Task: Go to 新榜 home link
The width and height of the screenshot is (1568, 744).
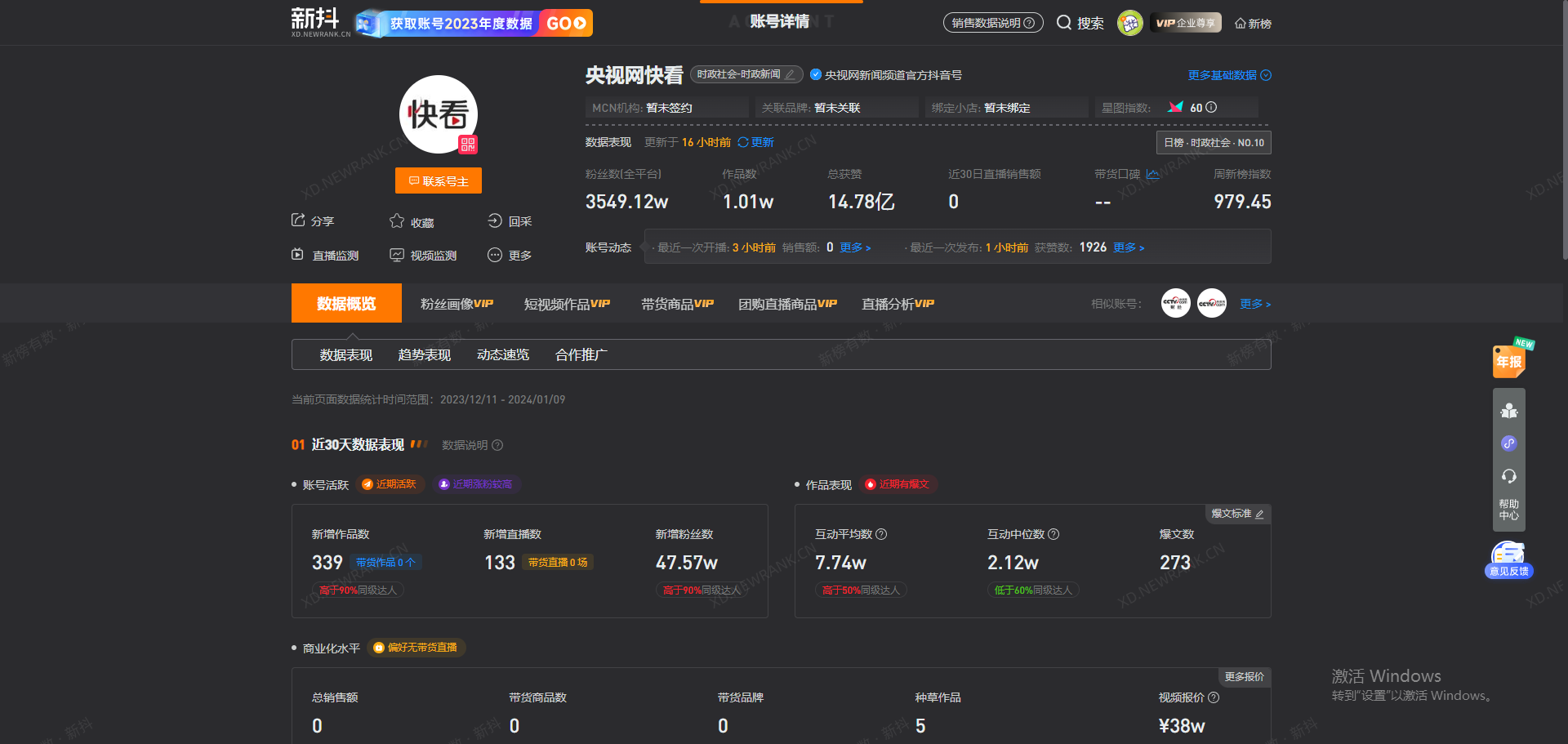Action: (1253, 24)
